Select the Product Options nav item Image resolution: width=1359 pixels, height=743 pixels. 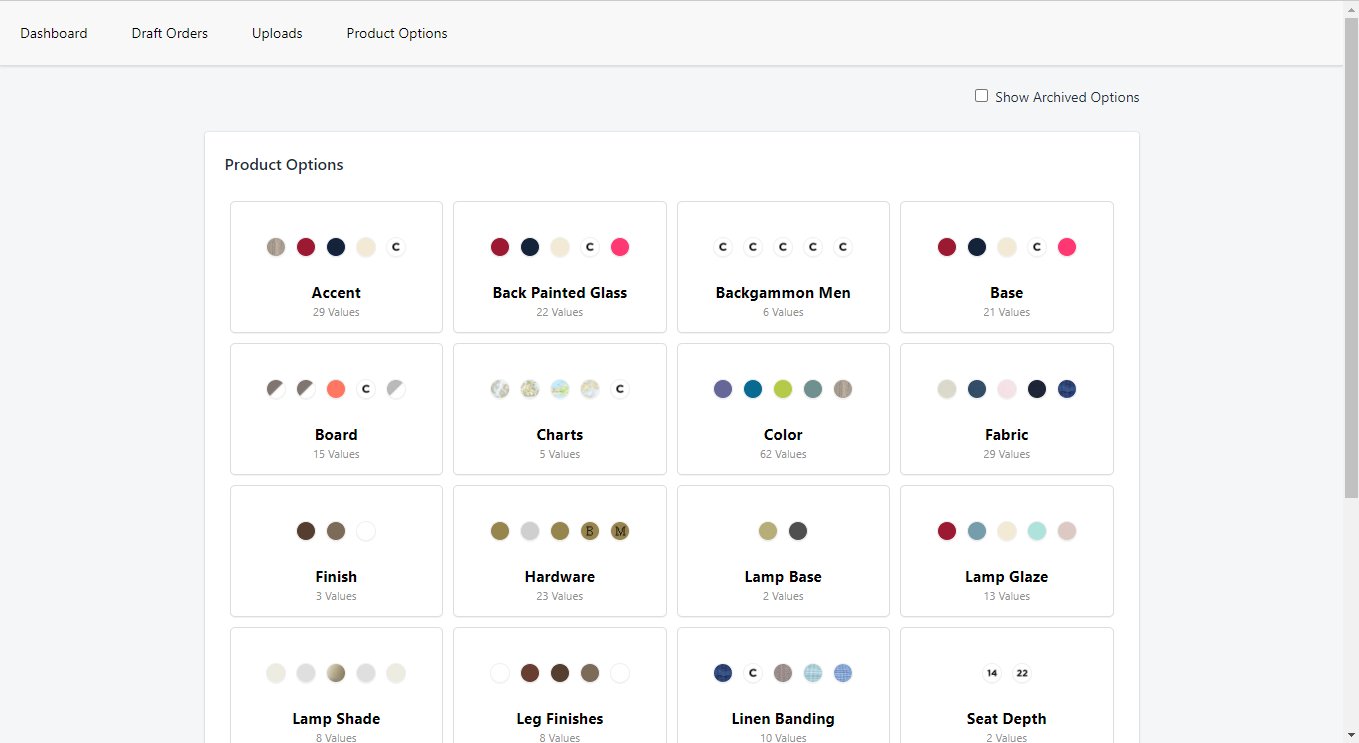[x=397, y=33]
